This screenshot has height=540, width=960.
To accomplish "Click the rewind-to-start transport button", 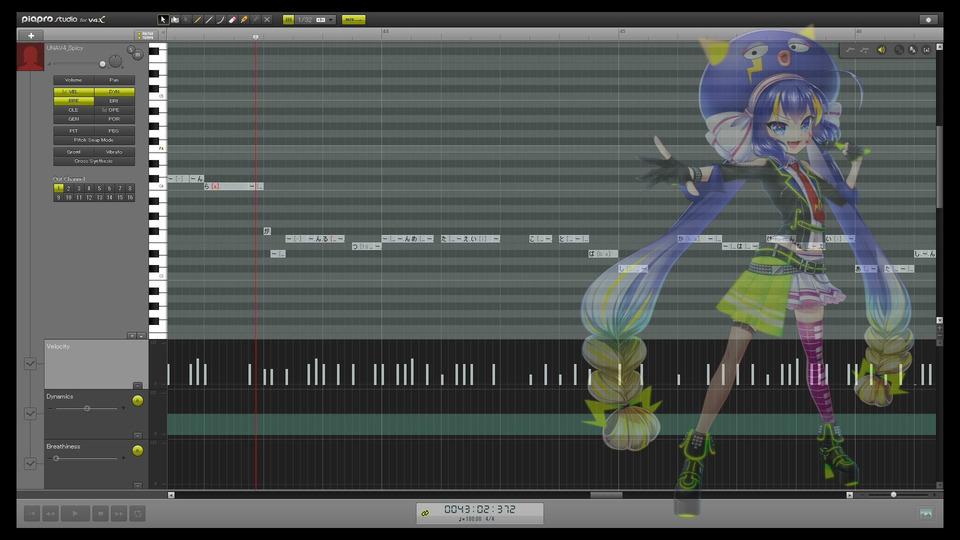I will pyautogui.click(x=32, y=514).
